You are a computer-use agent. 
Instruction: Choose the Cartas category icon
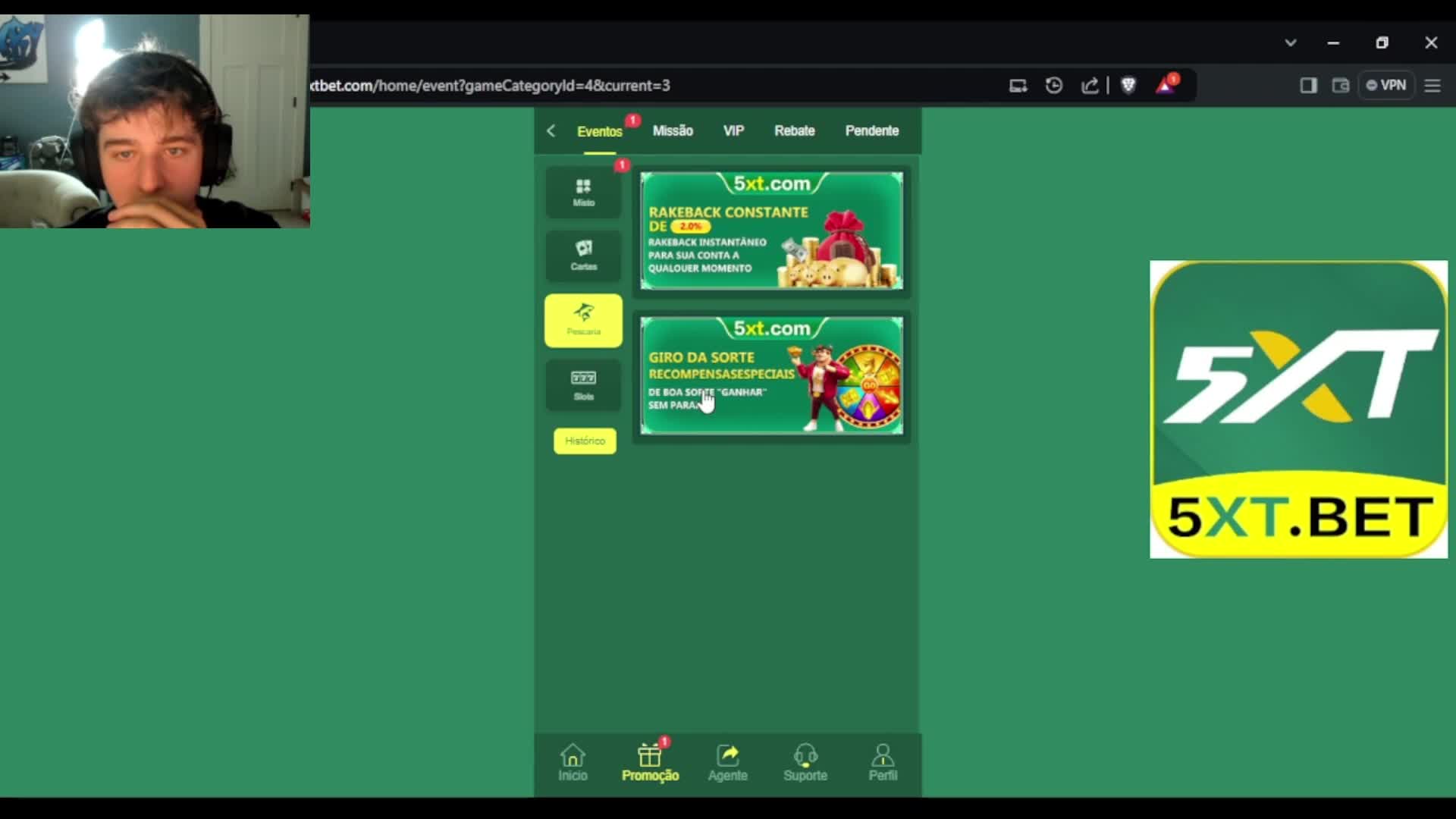(583, 256)
